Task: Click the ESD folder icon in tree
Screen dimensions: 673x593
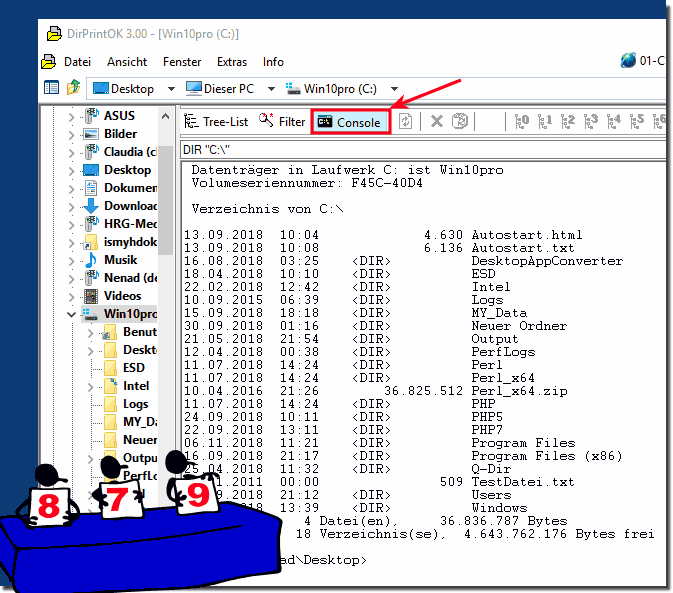Action: tap(110, 368)
